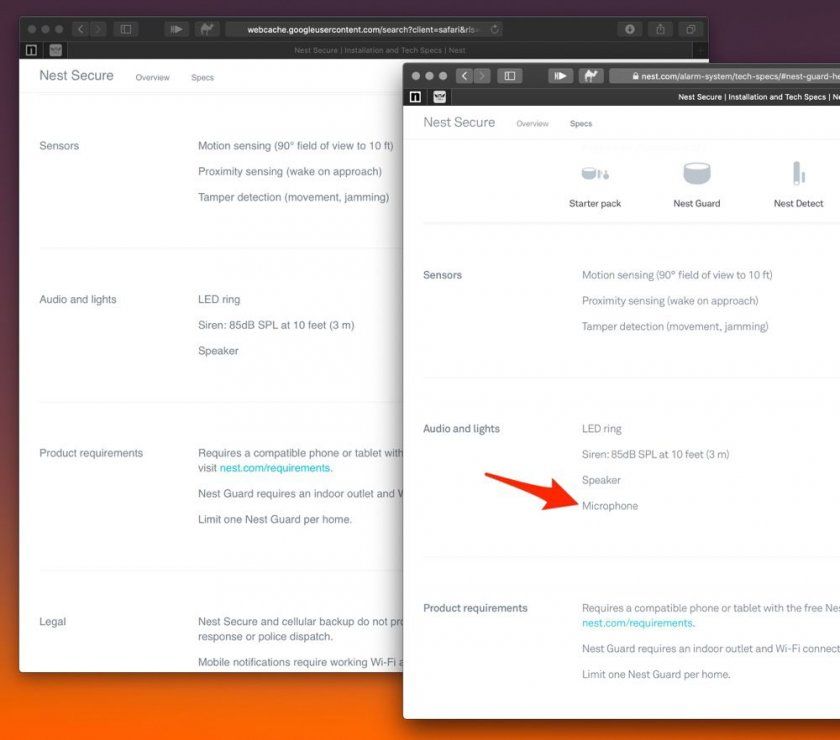The width and height of the screenshot is (840, 740).
Task: Follow the nest.com/requirements link in the webcache window
Action: pyautogui.click(x=275, y=468)
